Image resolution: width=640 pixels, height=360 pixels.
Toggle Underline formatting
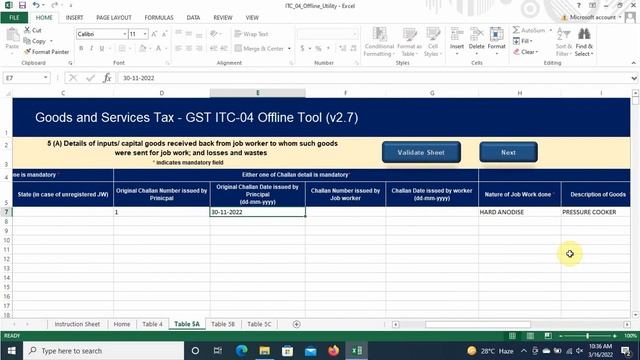(x=101, y=49)
